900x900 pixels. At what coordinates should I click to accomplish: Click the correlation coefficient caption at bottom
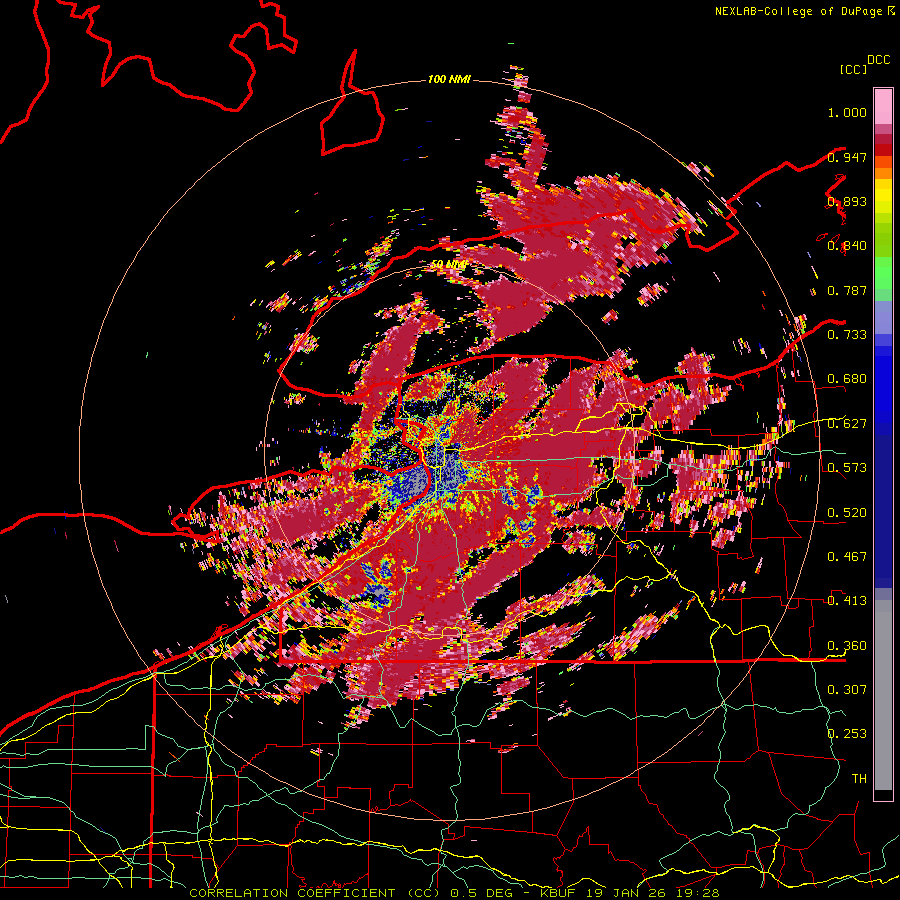click(454, 893)
